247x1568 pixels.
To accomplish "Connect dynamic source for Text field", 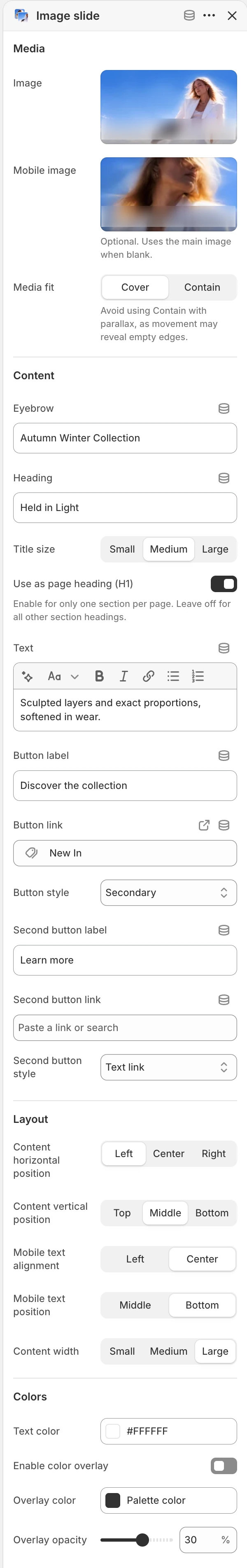I will point(224,648).
